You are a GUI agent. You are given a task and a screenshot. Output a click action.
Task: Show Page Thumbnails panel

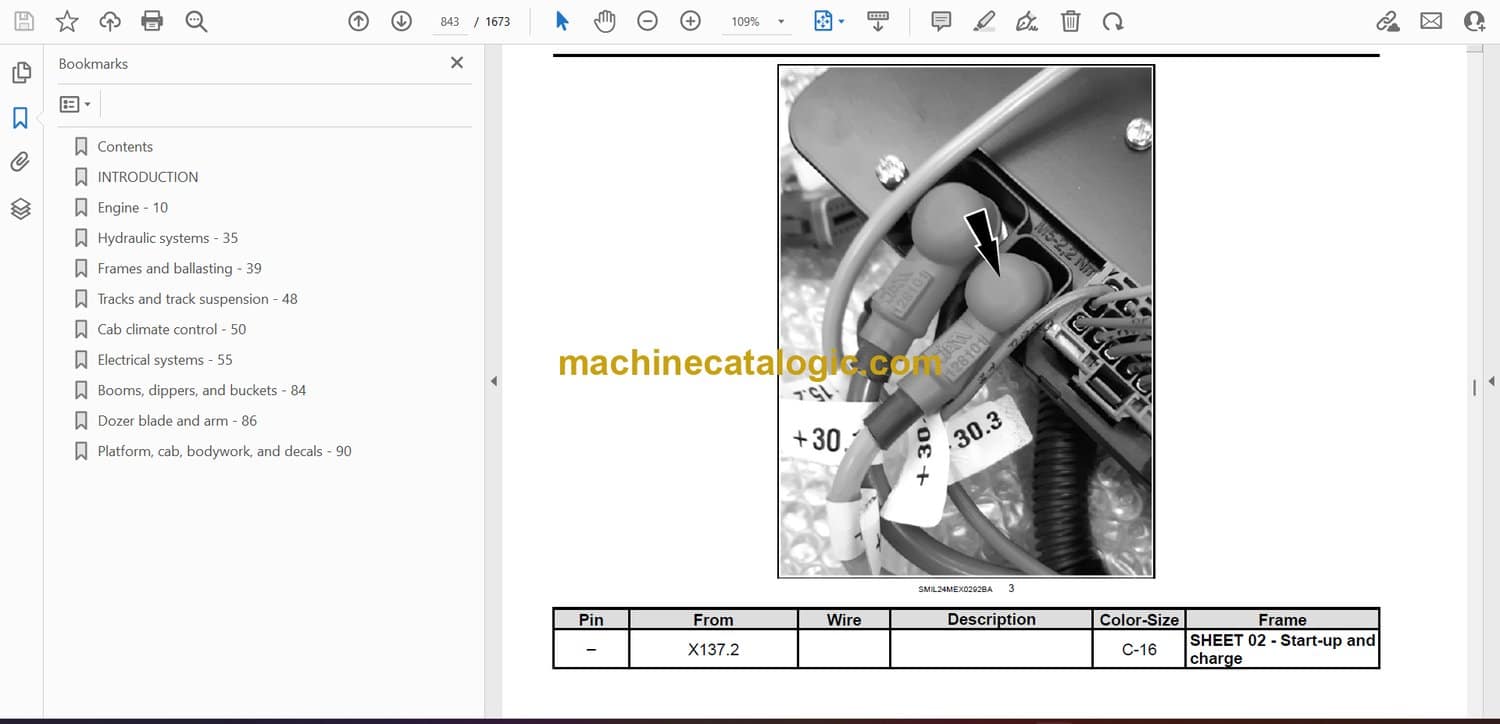(21, 73)
